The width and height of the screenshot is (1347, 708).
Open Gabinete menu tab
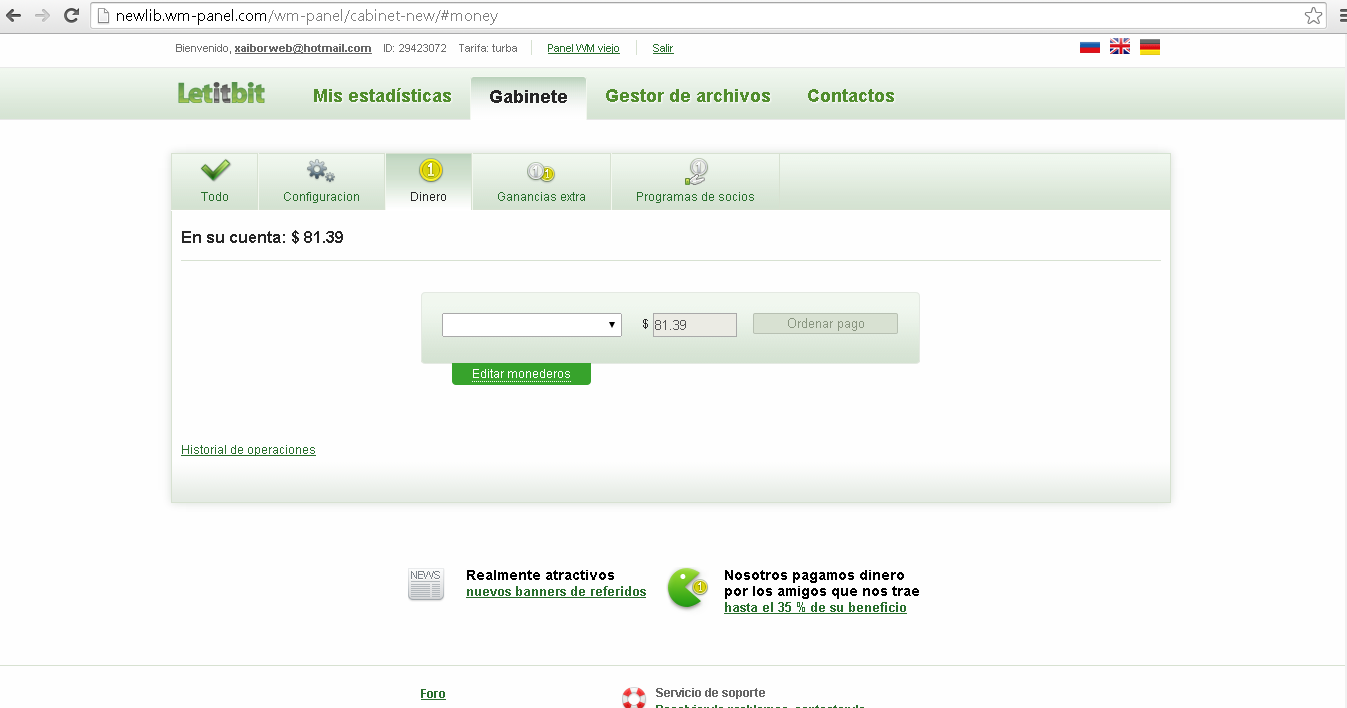point(528,97)
